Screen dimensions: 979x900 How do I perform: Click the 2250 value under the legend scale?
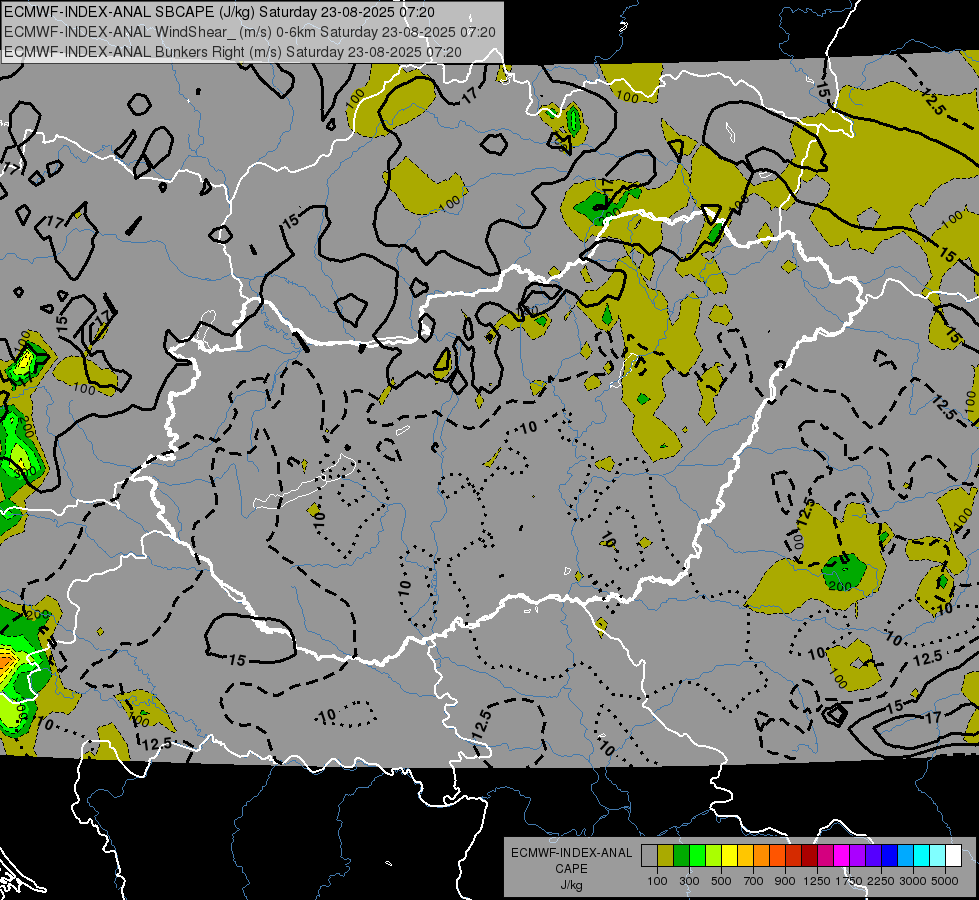pos(881,881)
